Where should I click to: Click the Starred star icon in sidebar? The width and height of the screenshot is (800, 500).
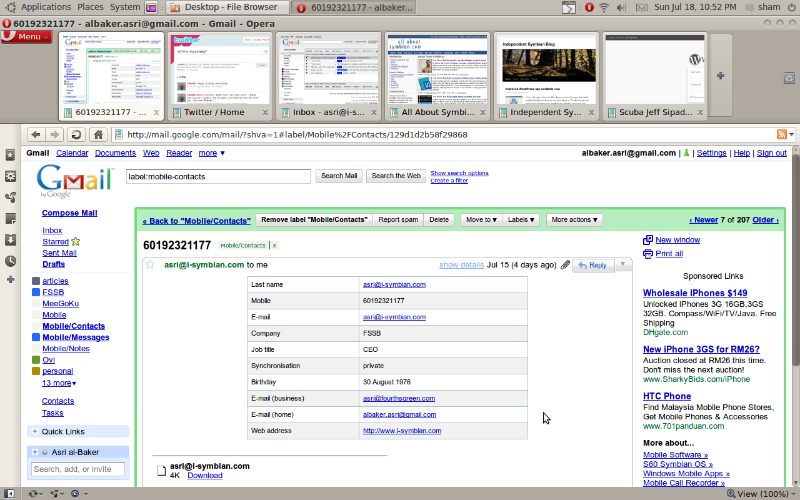(x=76, y=241)
